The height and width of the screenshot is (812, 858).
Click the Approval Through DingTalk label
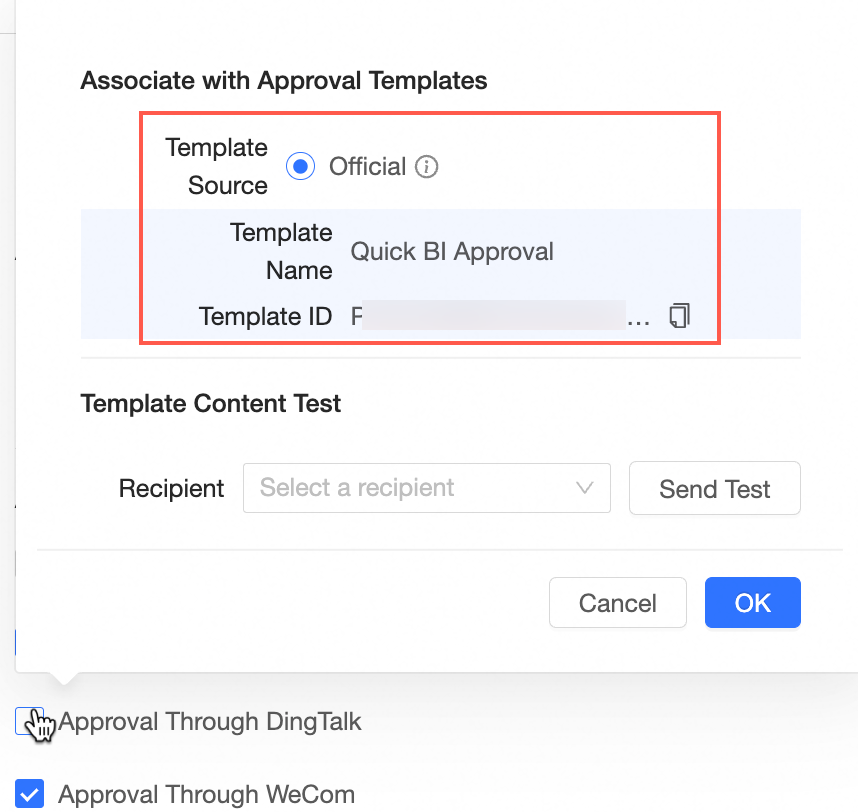210,721
